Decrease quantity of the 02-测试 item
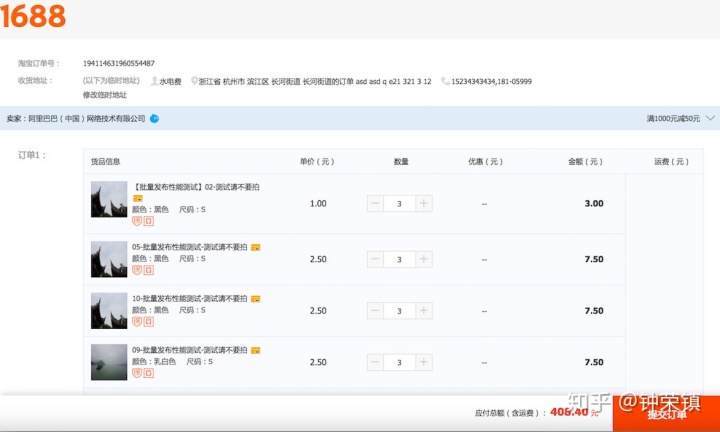This screenshot has width=720, height=432. point(375,203)
